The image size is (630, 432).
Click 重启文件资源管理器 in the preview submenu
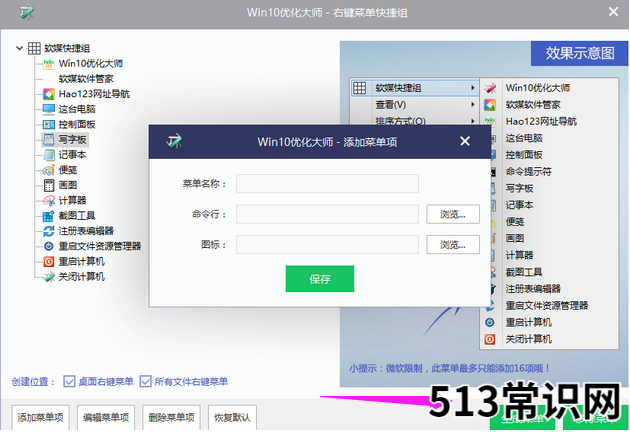[x=547, y=306]
